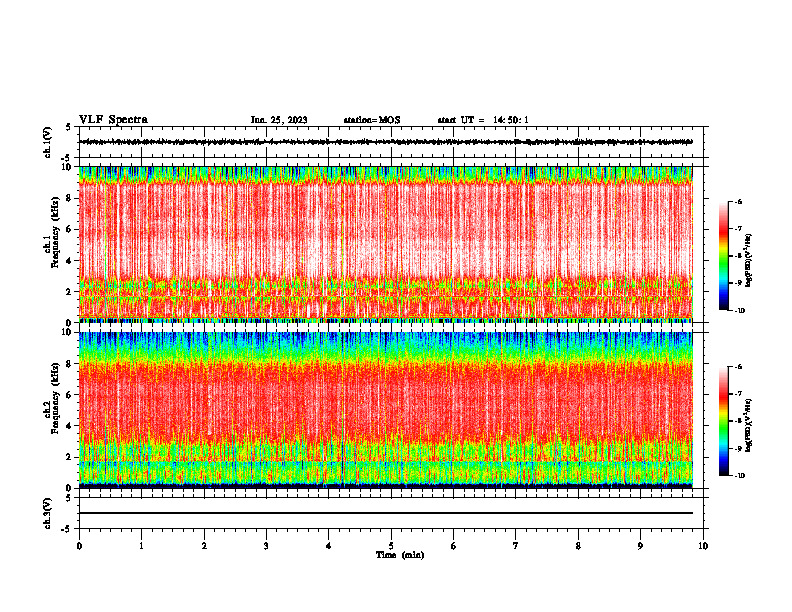
Task: Click time axis tick label "1"
Action: [x=141, y=546]
